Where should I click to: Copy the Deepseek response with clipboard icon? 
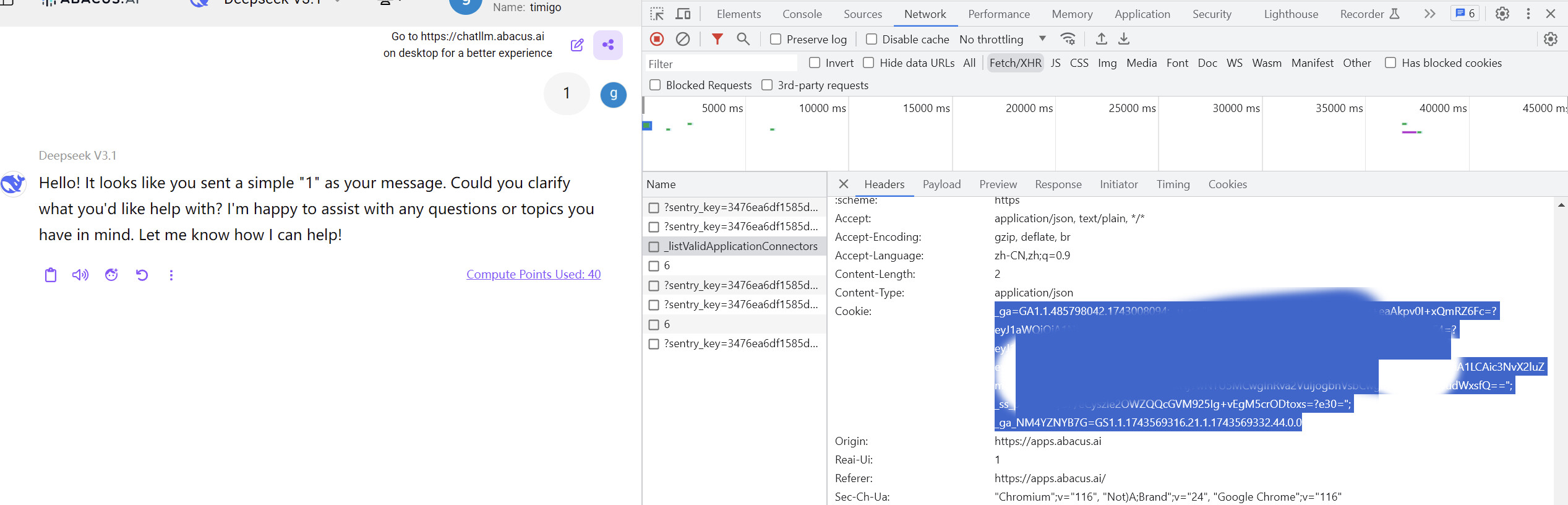[x=51, y=275]
